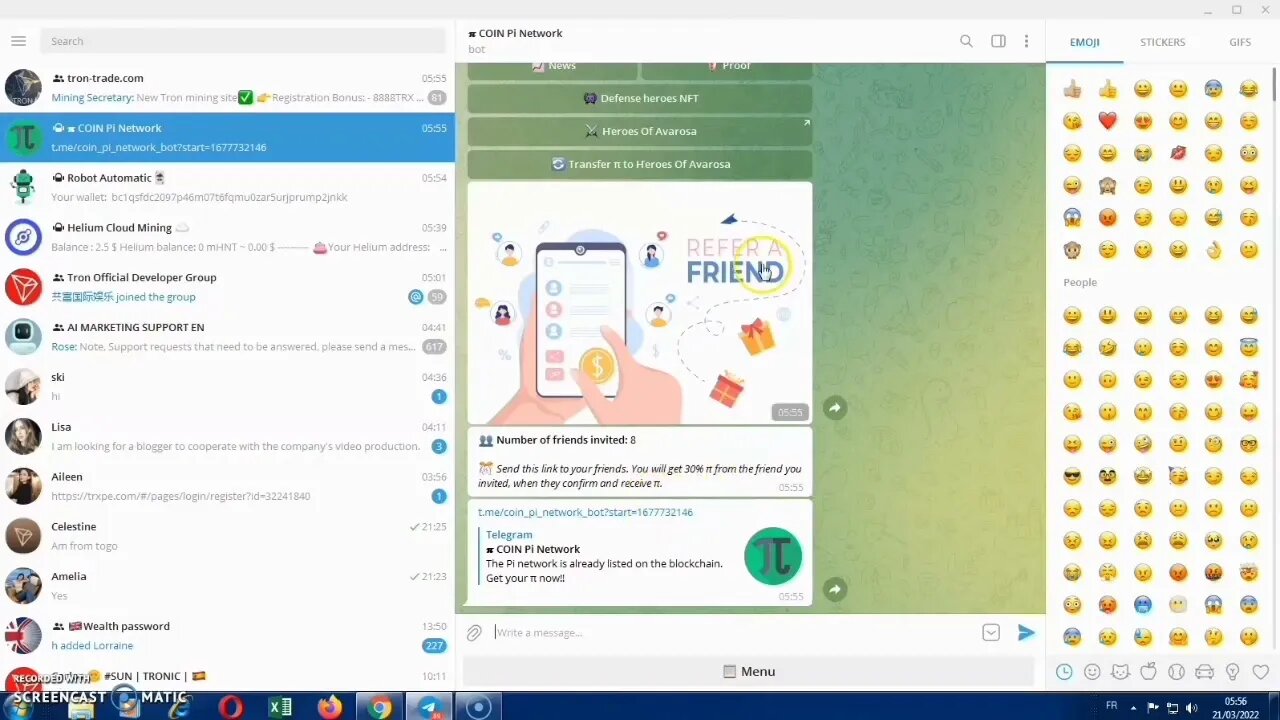Viewport: 1280px width, 720px height.
Task: Open the hamburger main menu
Action: (x=18, y=41)
